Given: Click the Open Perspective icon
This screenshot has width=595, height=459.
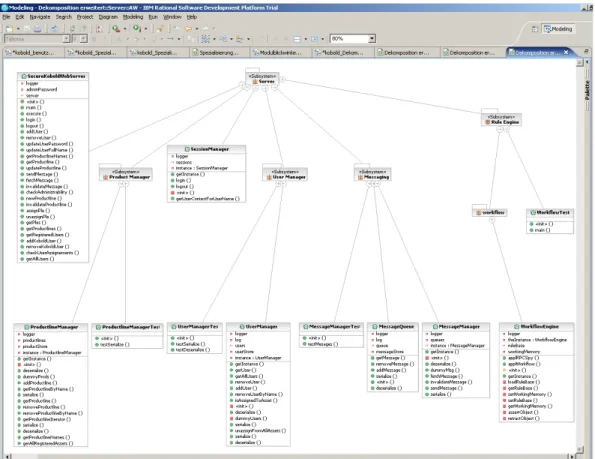Looking at the screenshot, I should (535, 29).
